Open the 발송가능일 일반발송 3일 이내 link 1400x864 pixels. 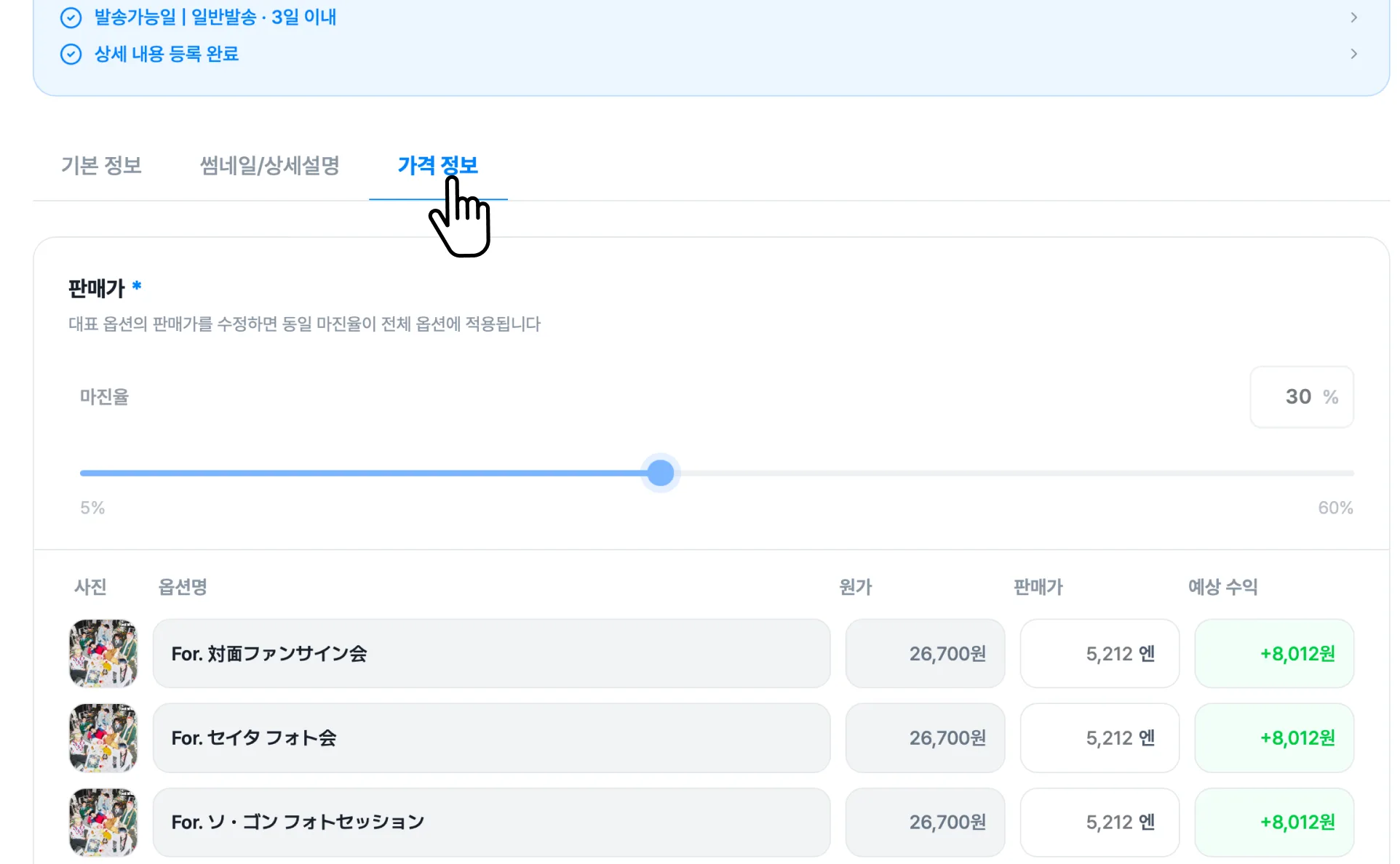[x=215, y=17]
